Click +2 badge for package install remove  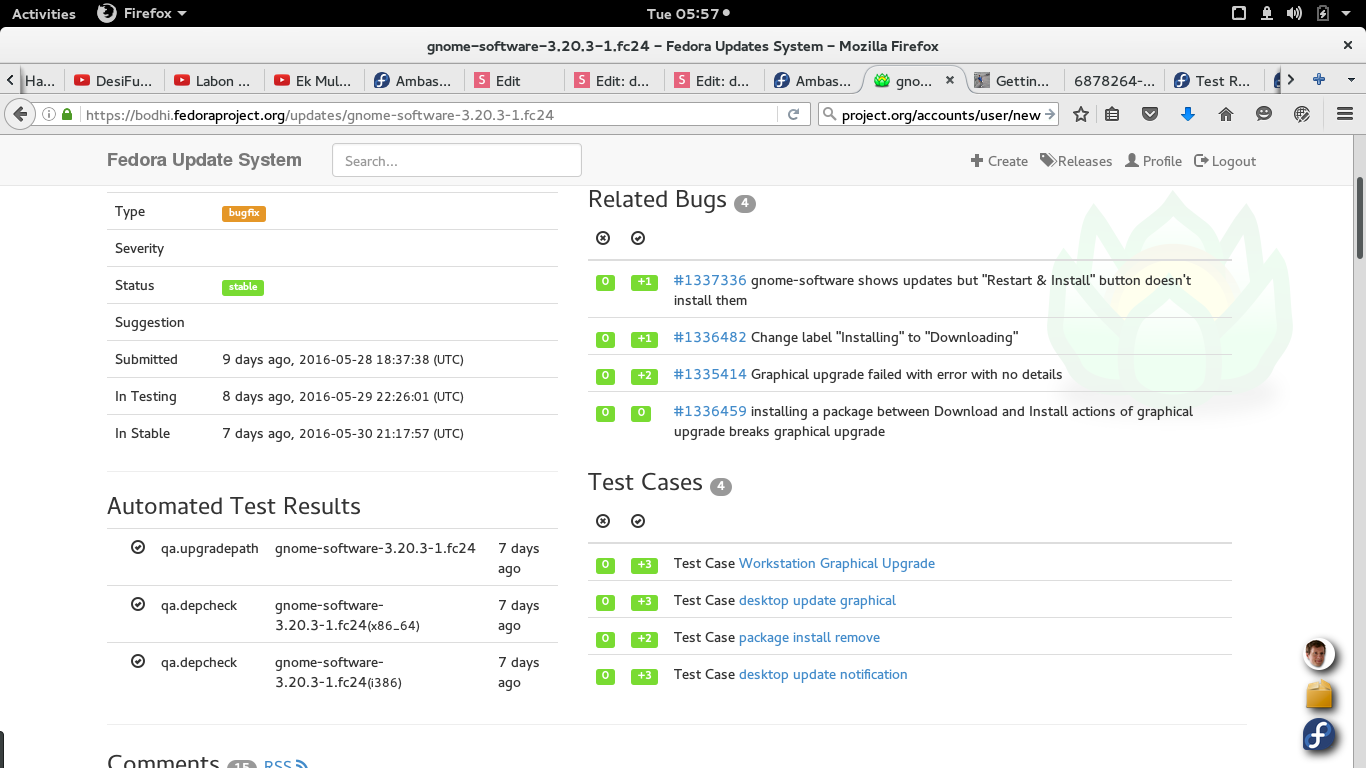[644, 639]
